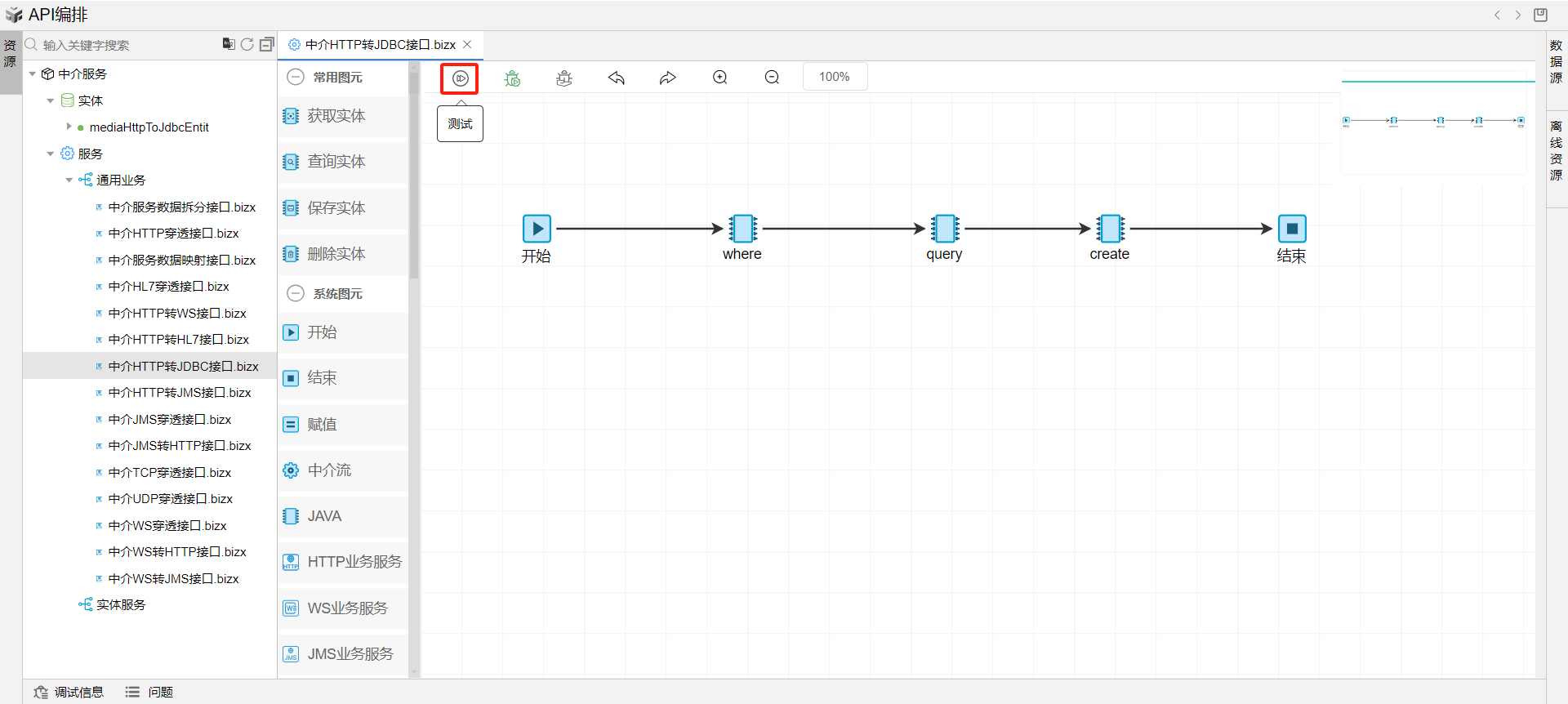The height and width of the screenshot is (704, 1568).
Task: Click the refresh icon in resource panel
Action: [x=247, y=44]
